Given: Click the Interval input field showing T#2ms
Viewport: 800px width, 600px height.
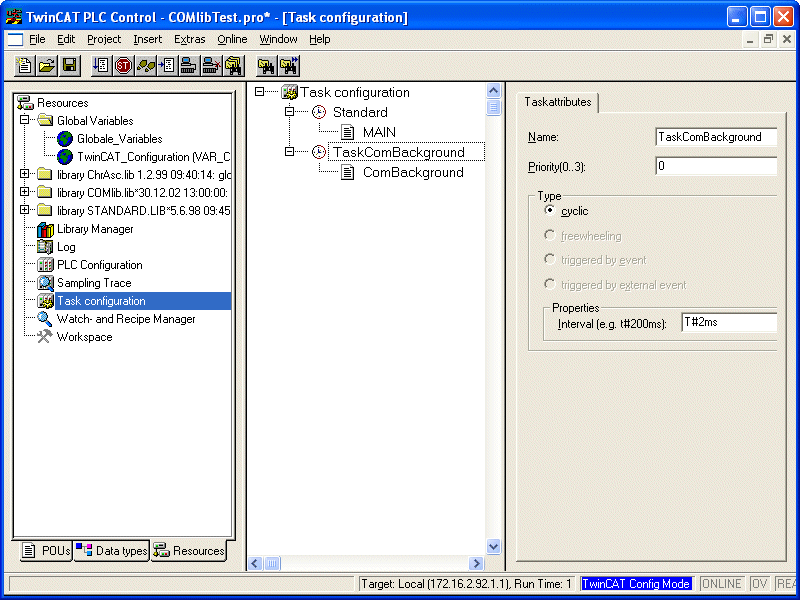Looking at the screenshot, I should coord(729,322).
